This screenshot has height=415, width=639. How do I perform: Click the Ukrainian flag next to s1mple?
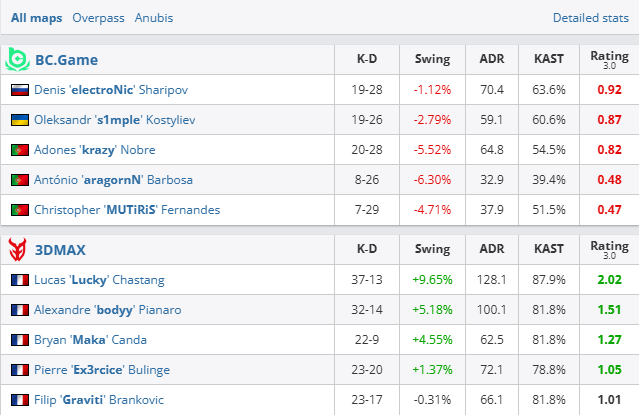pyautogui.click(x=19, y=120)
